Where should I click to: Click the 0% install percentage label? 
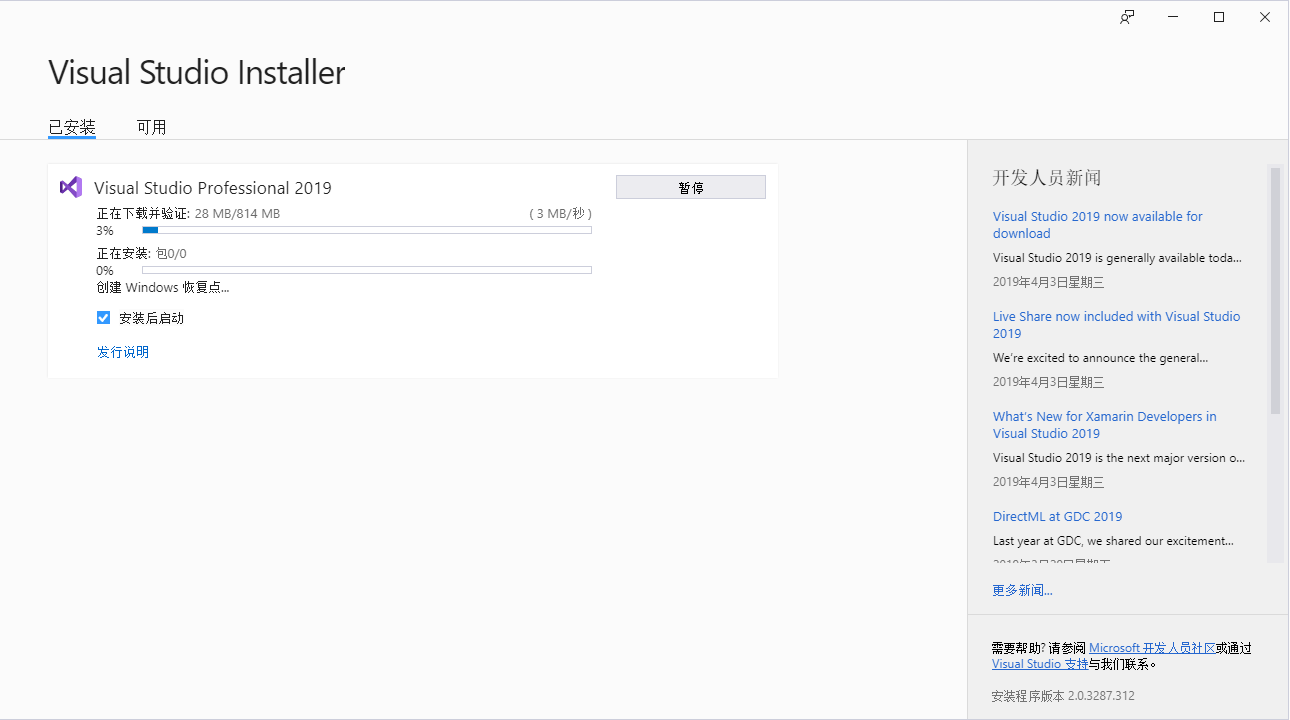click(105, 271)
